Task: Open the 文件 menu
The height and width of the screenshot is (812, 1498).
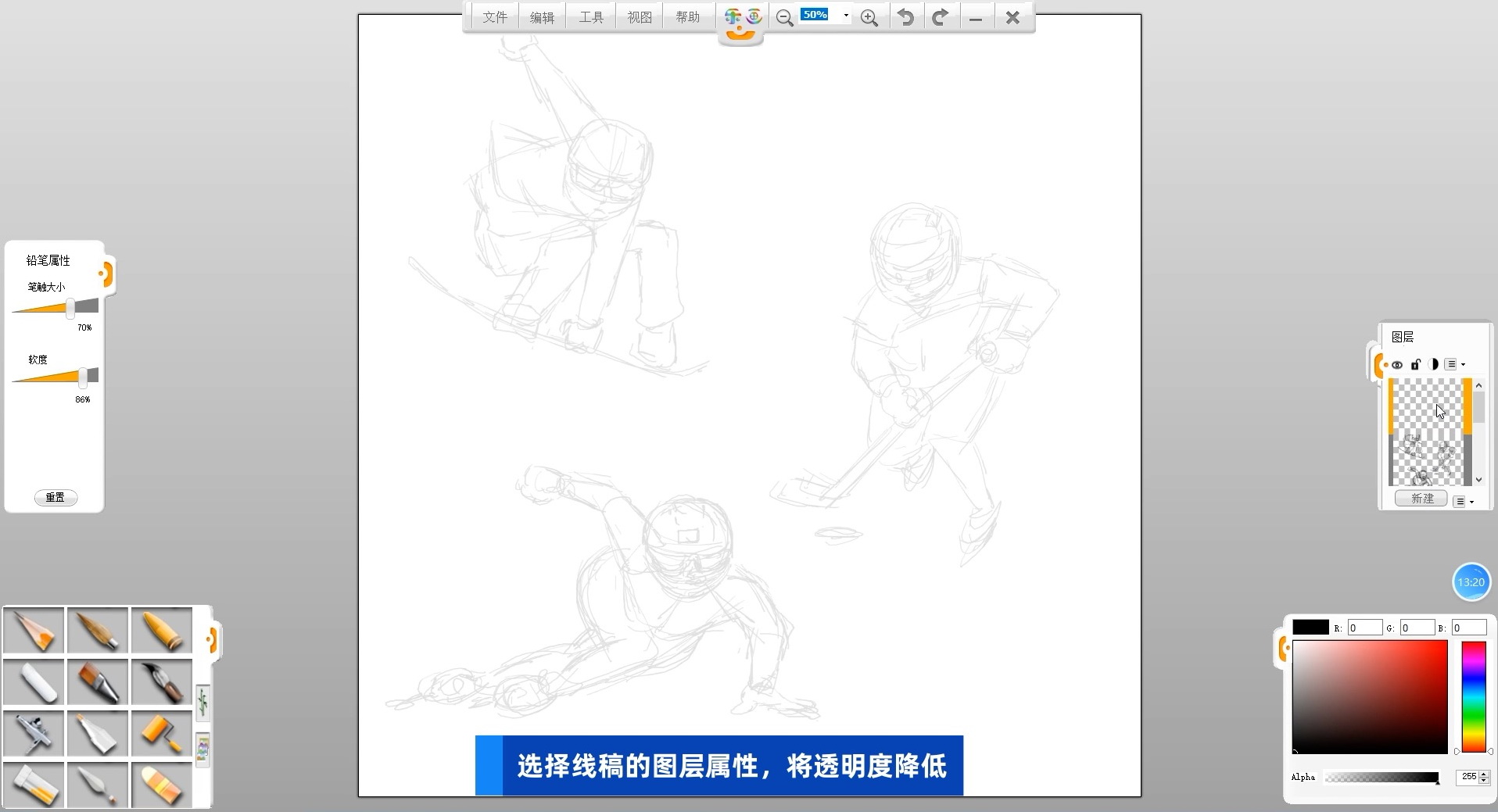Action: pyautogui.click(x=494, y=17)
